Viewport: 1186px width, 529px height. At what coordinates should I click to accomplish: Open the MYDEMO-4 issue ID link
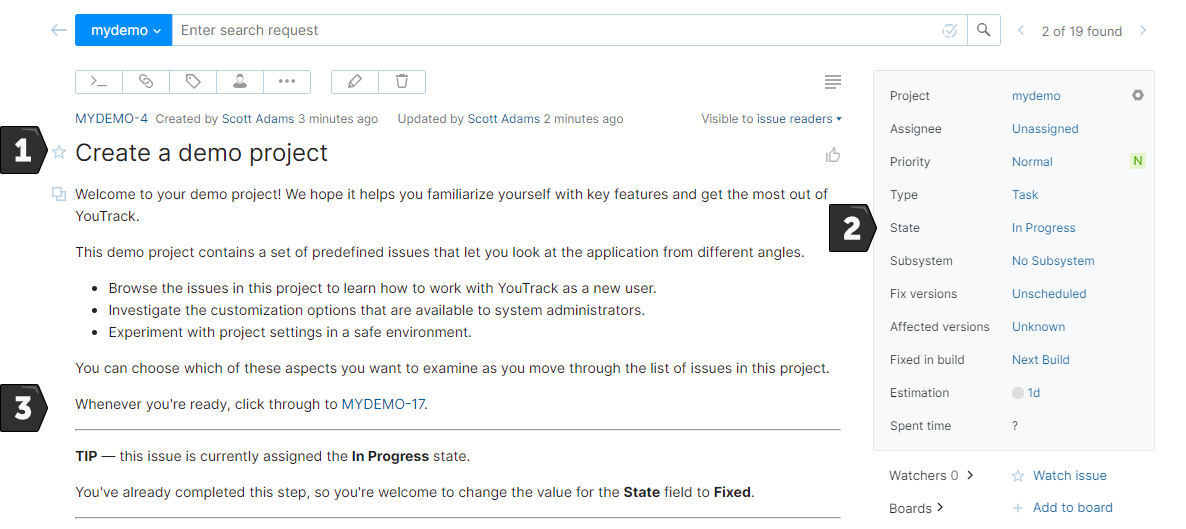(111, 119)
